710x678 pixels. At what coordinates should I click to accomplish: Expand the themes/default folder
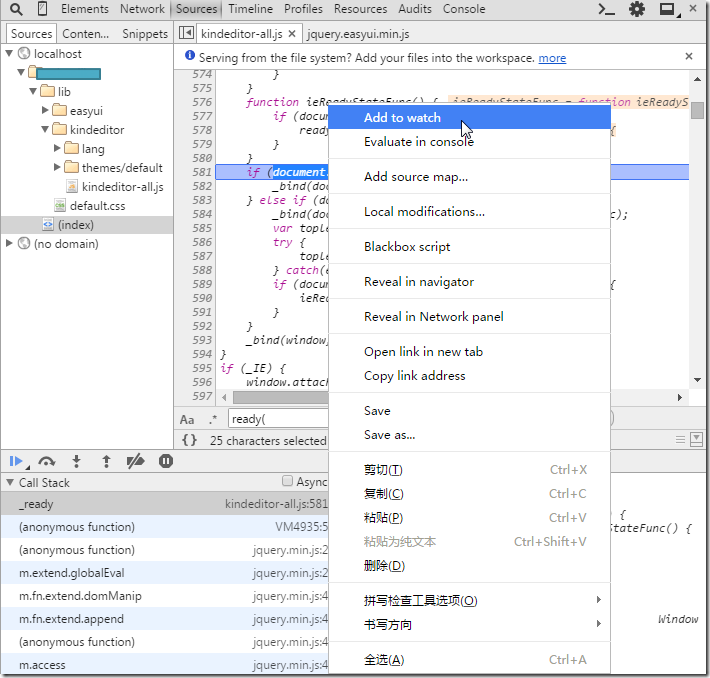pos(57,167)
